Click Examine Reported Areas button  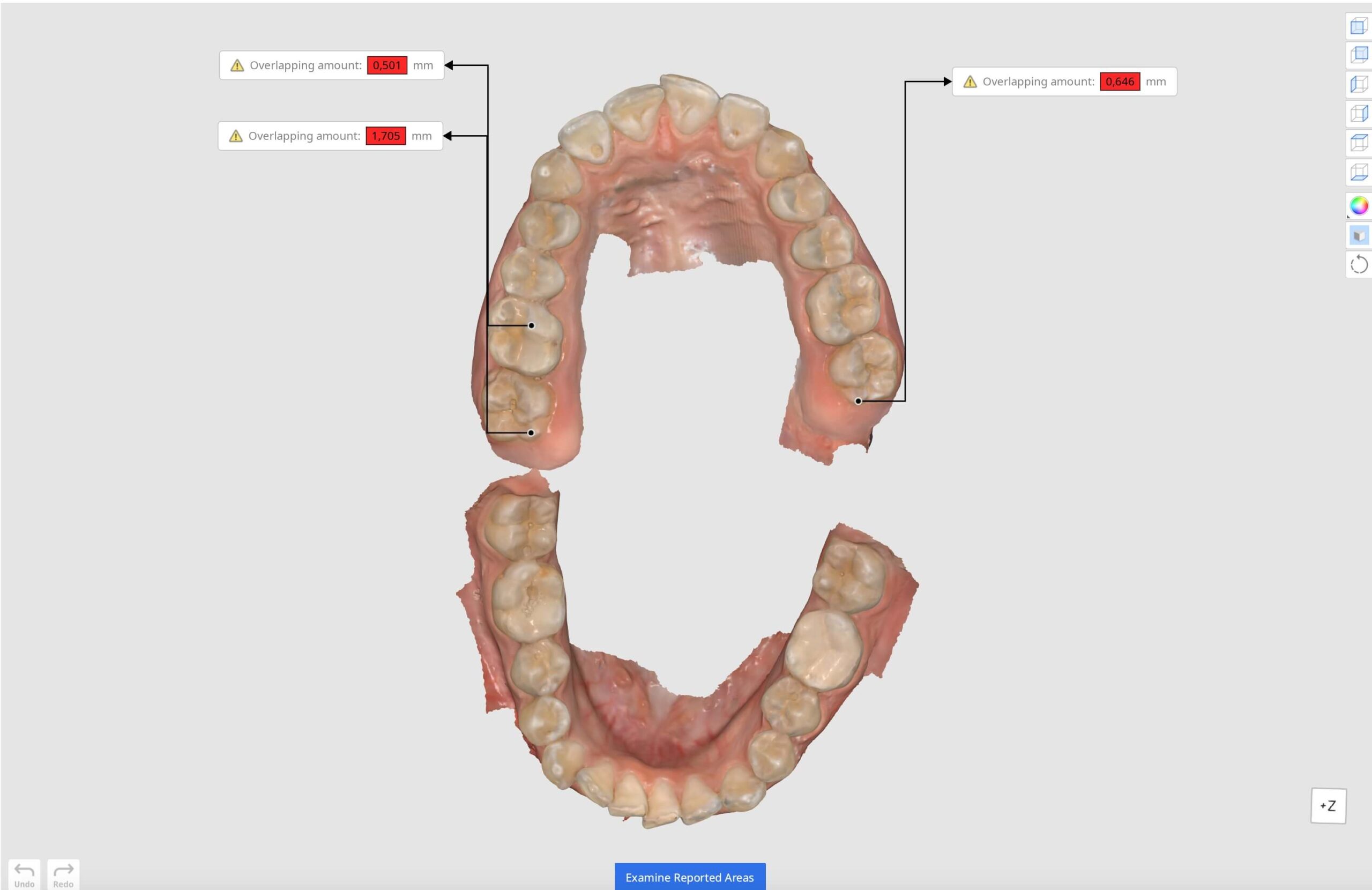pos(689,877)
